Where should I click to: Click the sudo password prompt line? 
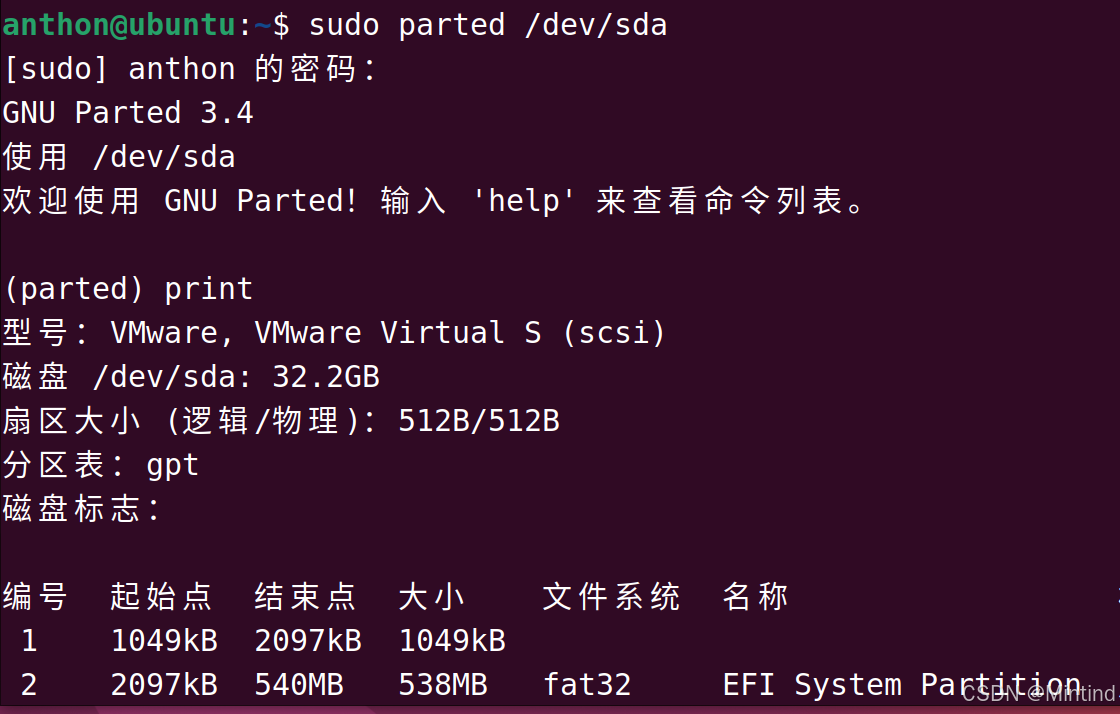pyautogui.click(x=189, y=69)
